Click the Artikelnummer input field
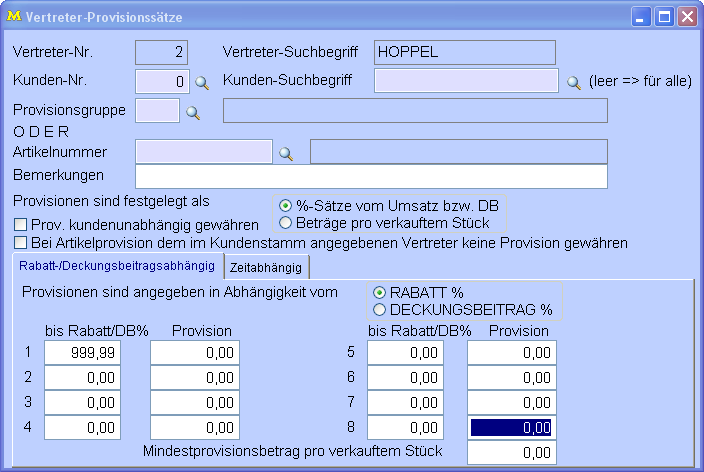The width and height of the screenshot is (704, 472). (x=204, y=151)
